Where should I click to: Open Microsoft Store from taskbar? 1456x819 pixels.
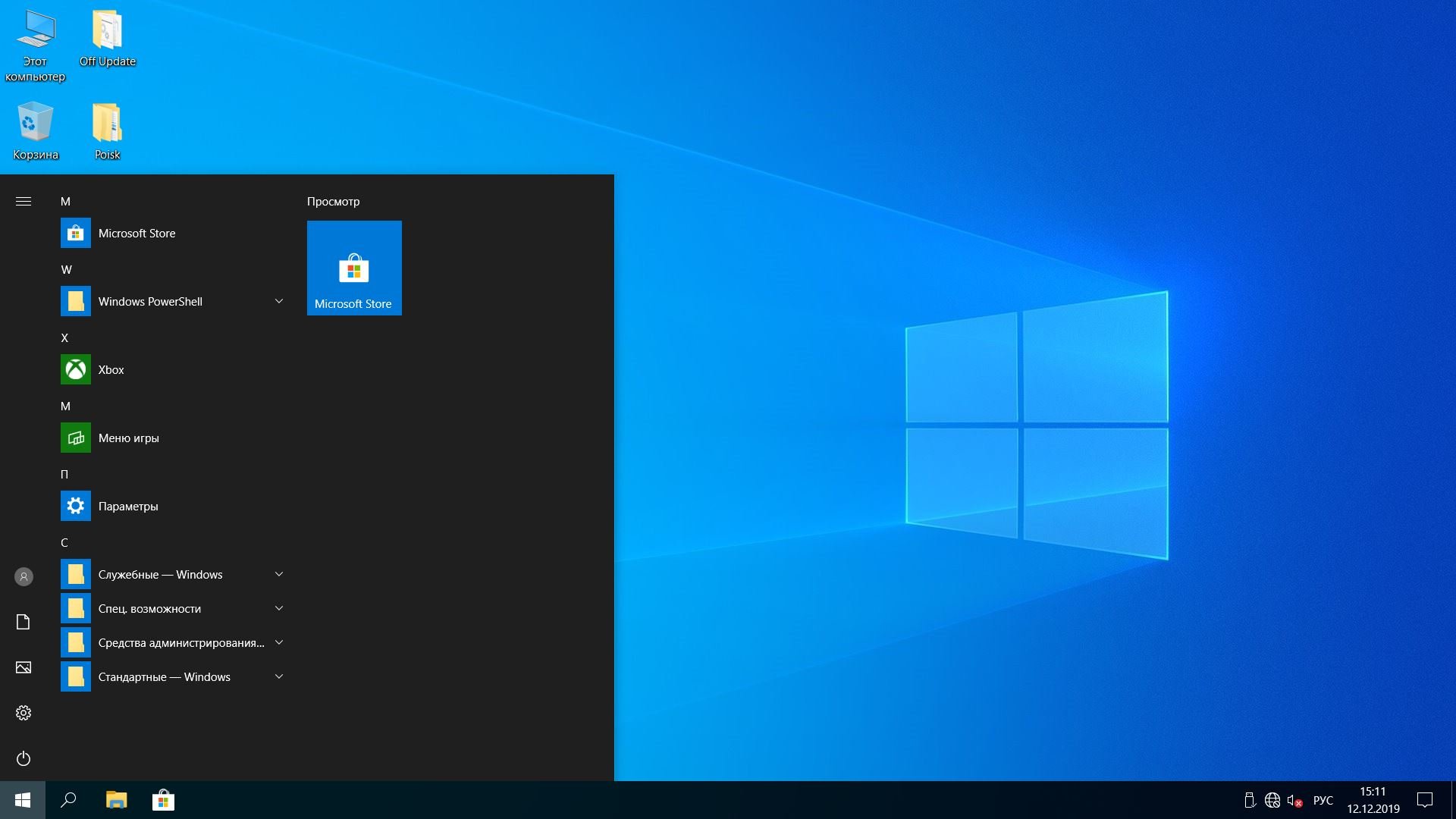163,800
